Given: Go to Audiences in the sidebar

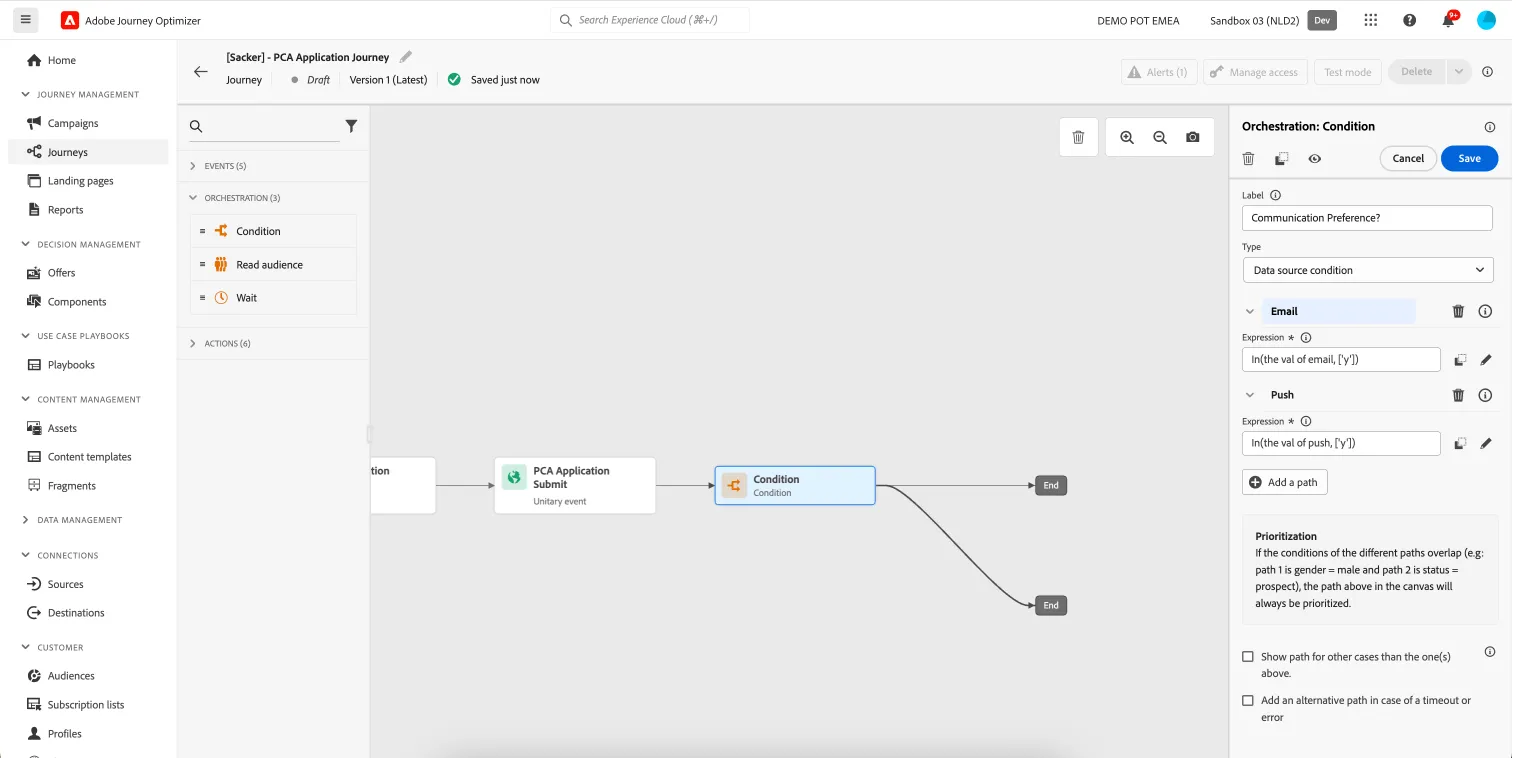Looking at the screenshot, I should [x=71, y=676].
